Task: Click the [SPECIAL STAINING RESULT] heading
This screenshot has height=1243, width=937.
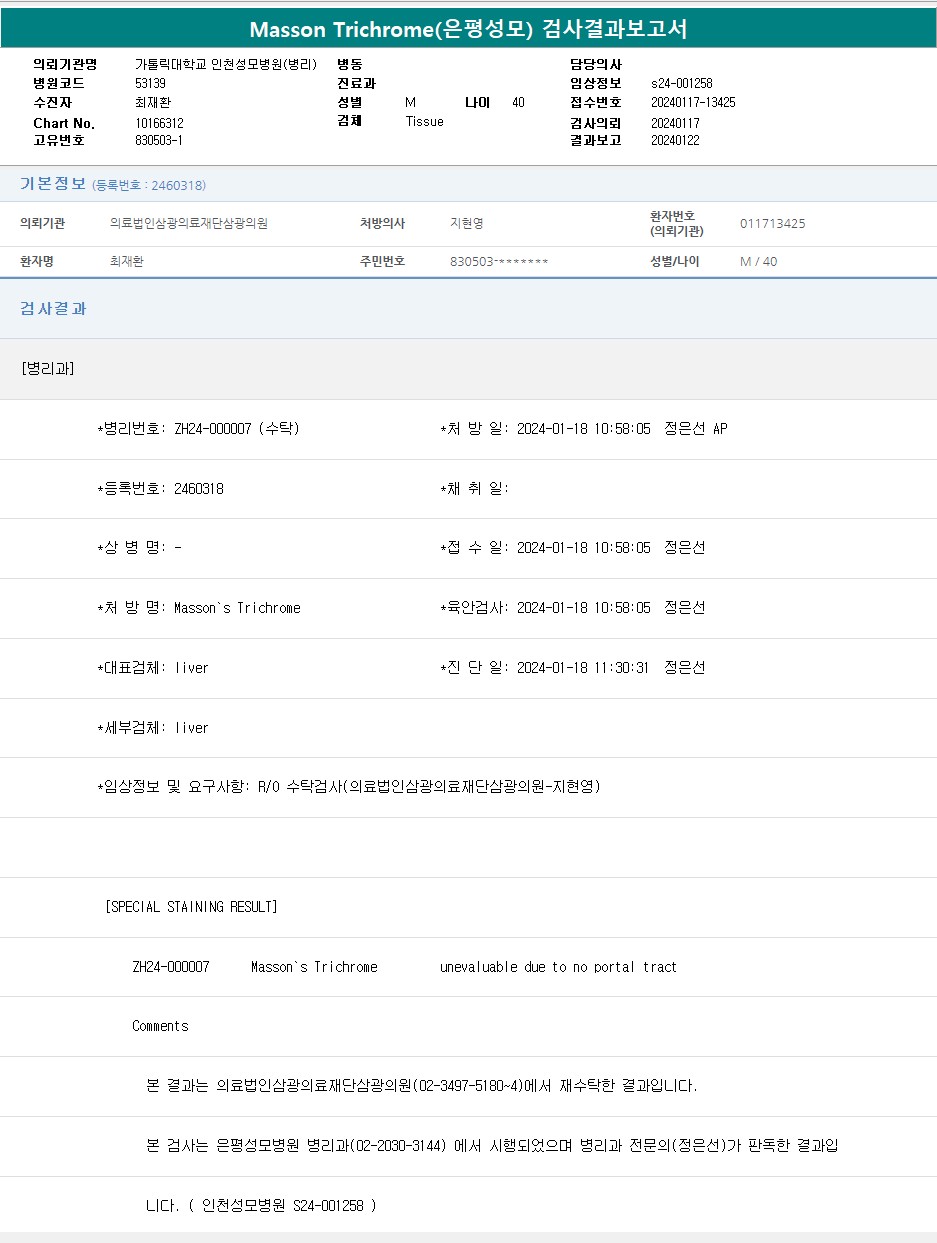Action: pyautogui.click(x=191, y=906)
